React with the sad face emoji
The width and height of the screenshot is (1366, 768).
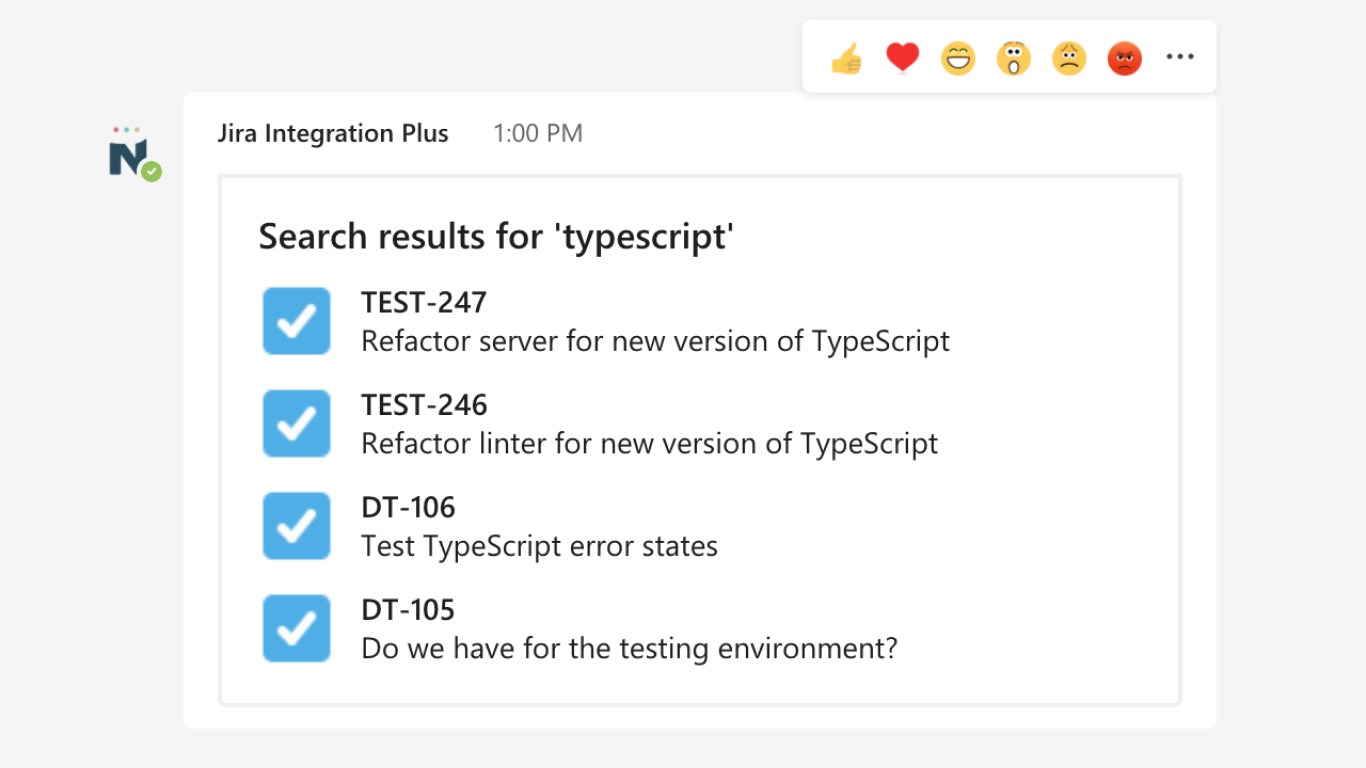pos(1069,59)
